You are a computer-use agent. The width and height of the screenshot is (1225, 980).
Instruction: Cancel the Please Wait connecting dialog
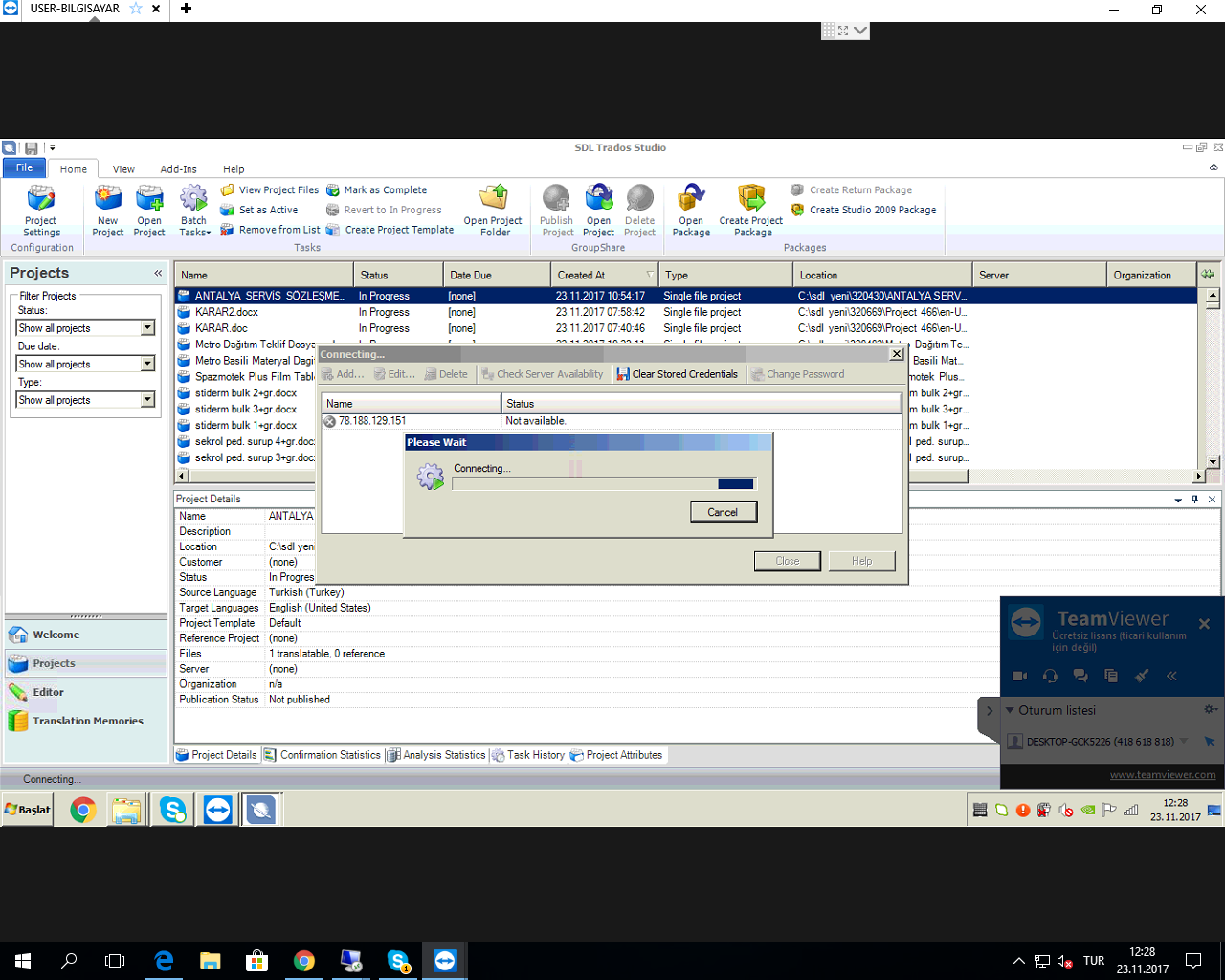pyautogui.click(x=724, y=512)
